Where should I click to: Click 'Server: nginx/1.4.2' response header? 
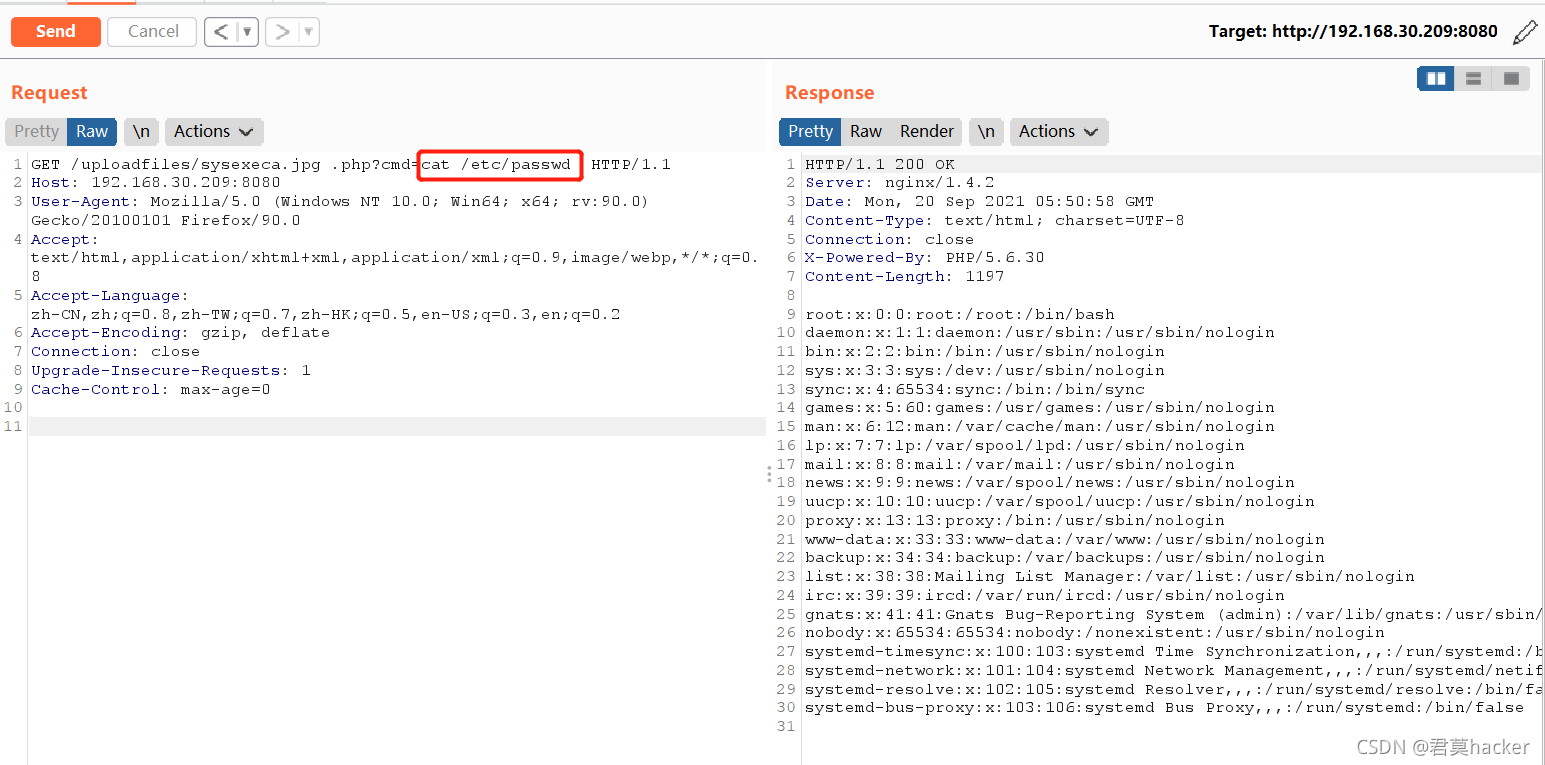pyautogui.click(x=900, y=183)
